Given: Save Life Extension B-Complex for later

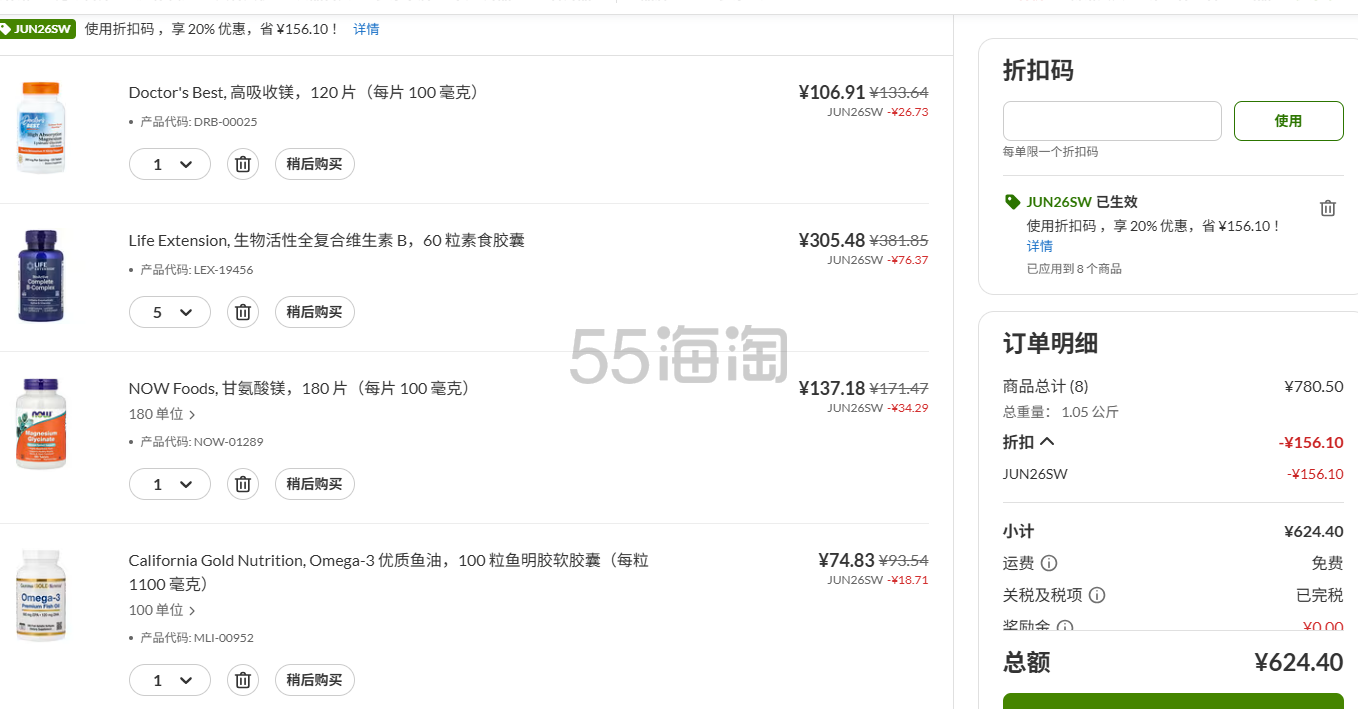Looking at the screenshot, I should click(x=315, y=312).
